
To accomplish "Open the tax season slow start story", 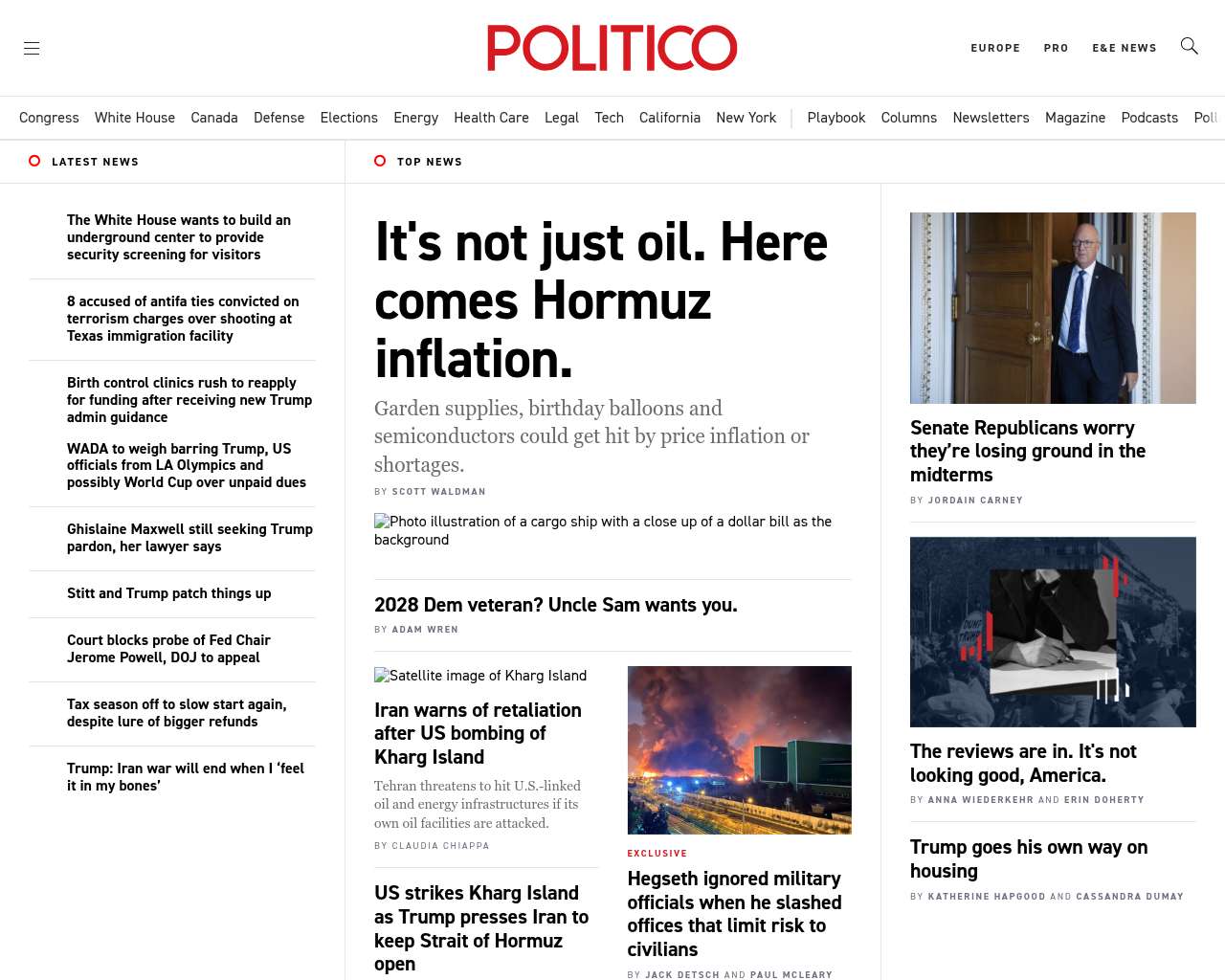I will 177,713.
